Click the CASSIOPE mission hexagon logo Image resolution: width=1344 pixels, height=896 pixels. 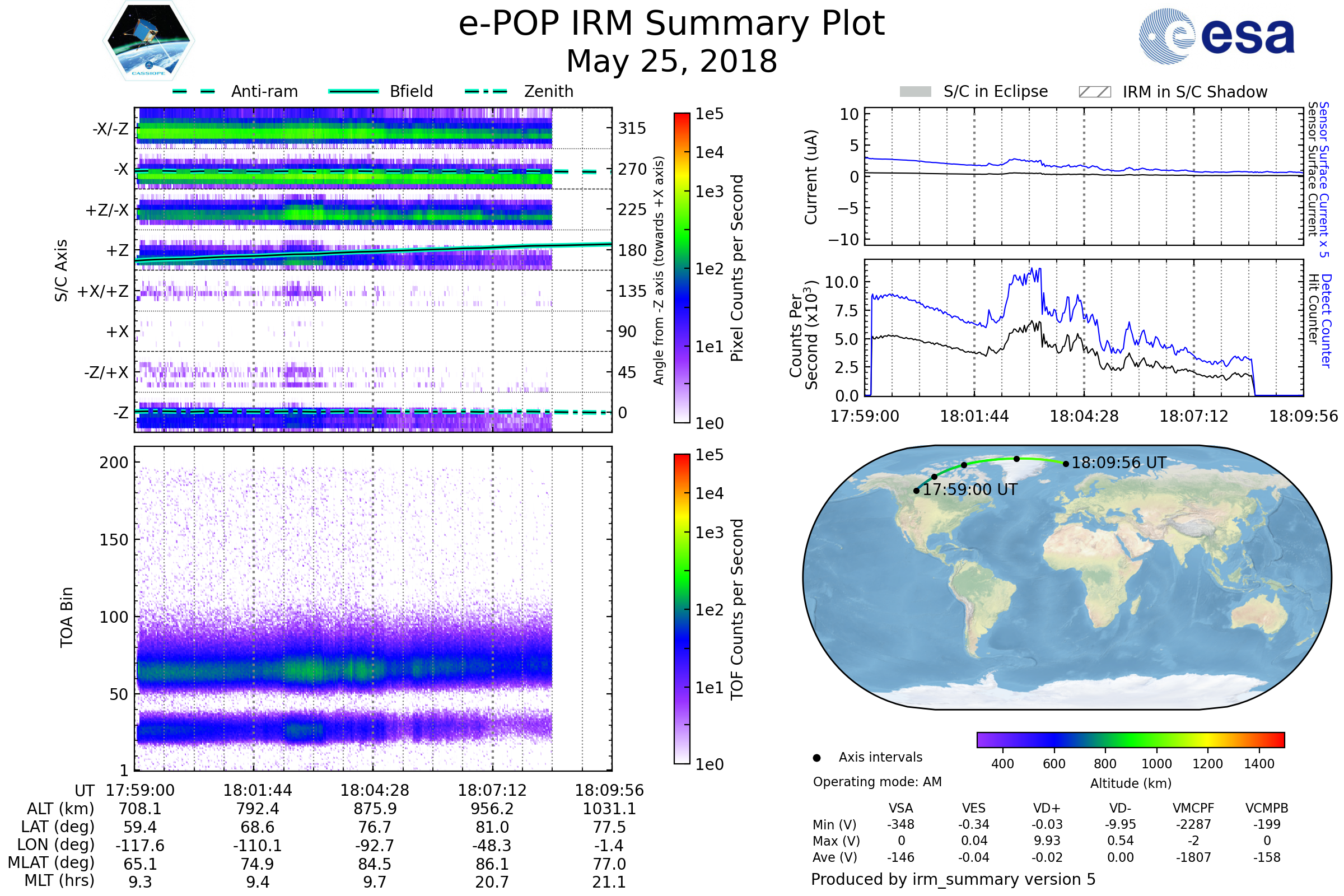(x=148, y=41)
